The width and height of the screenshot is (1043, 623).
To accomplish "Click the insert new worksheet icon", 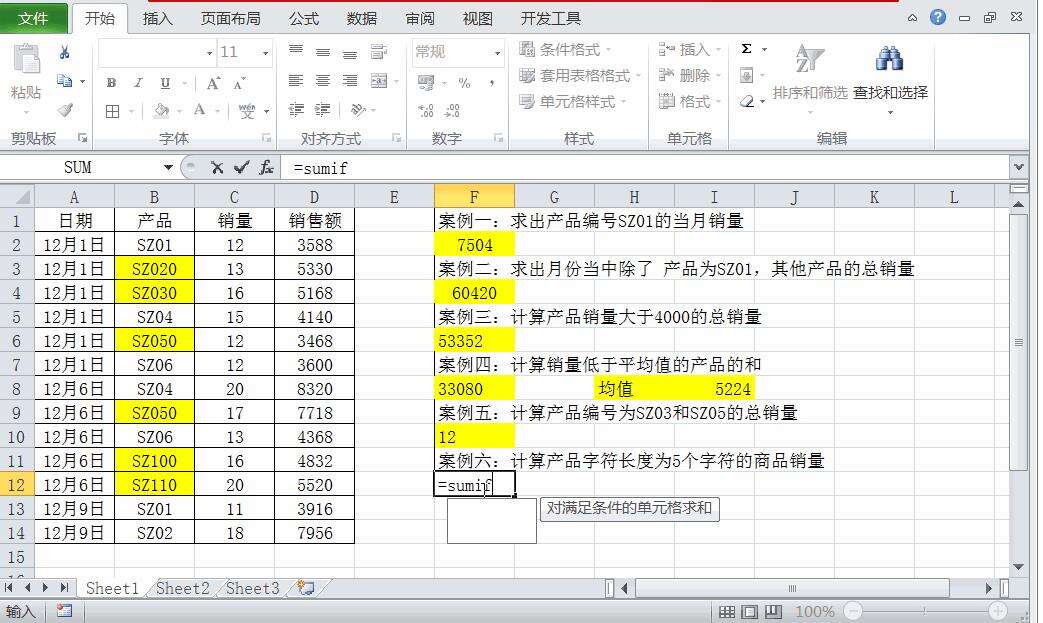I will (305, 588).
